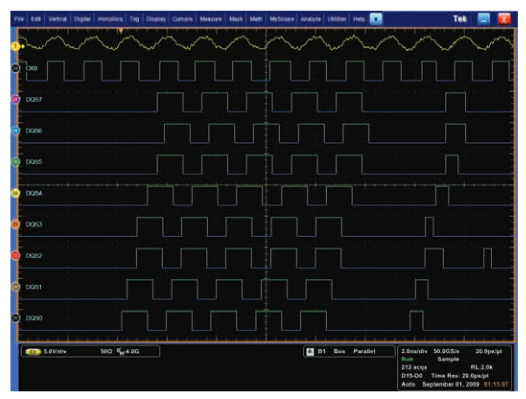Screen dimensions: 526x399
Task: Select the green DQS5 channel handle
Action: tap(15, 162)
